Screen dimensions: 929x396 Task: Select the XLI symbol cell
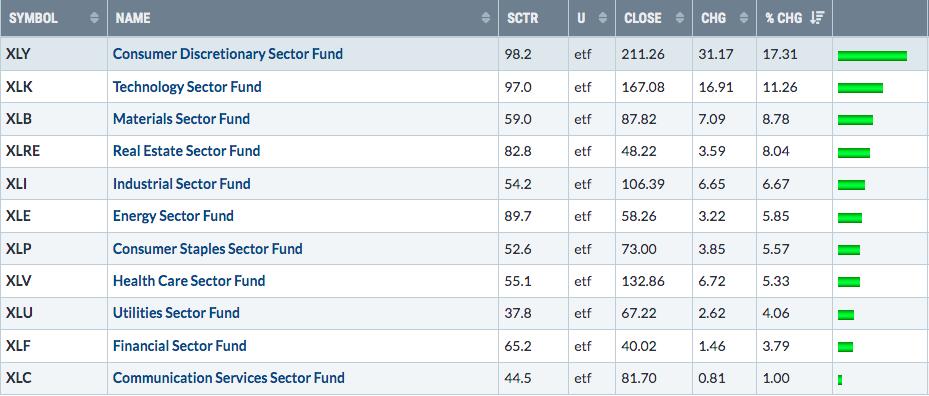[54, 184]
